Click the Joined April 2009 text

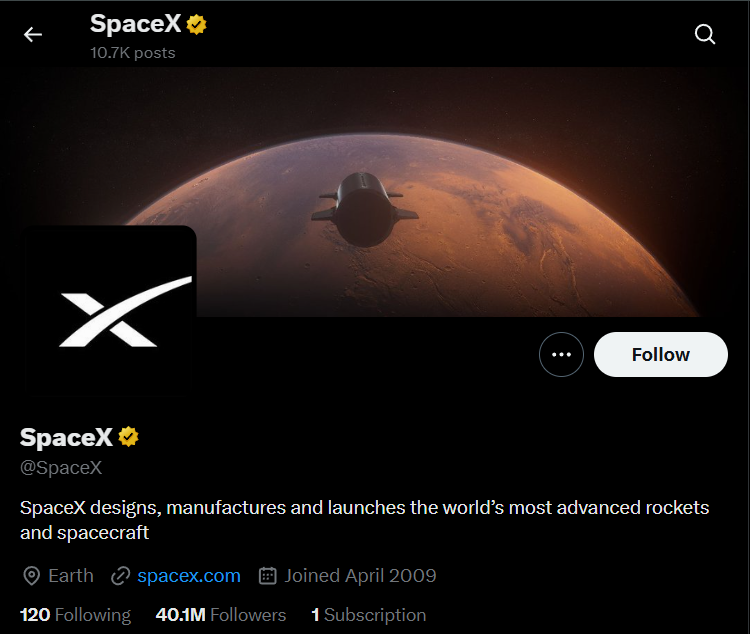tap(360, 575)
